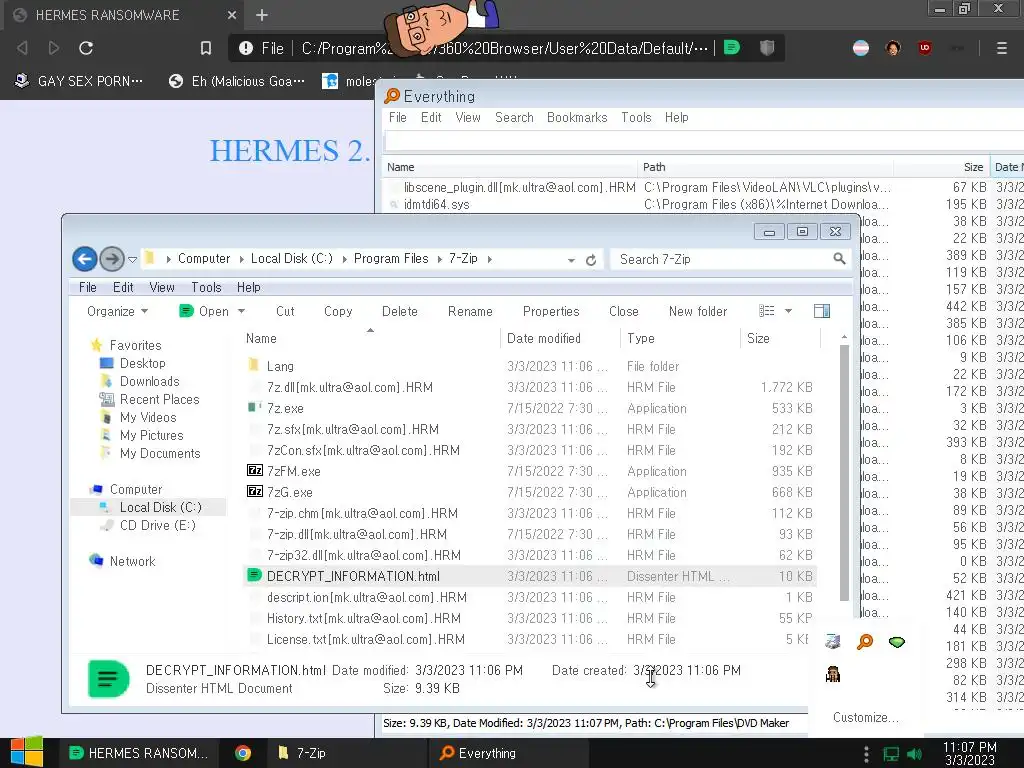1024x768 pixels.
Task: Switch to Everything taskbar button
Action: point(507,753)
